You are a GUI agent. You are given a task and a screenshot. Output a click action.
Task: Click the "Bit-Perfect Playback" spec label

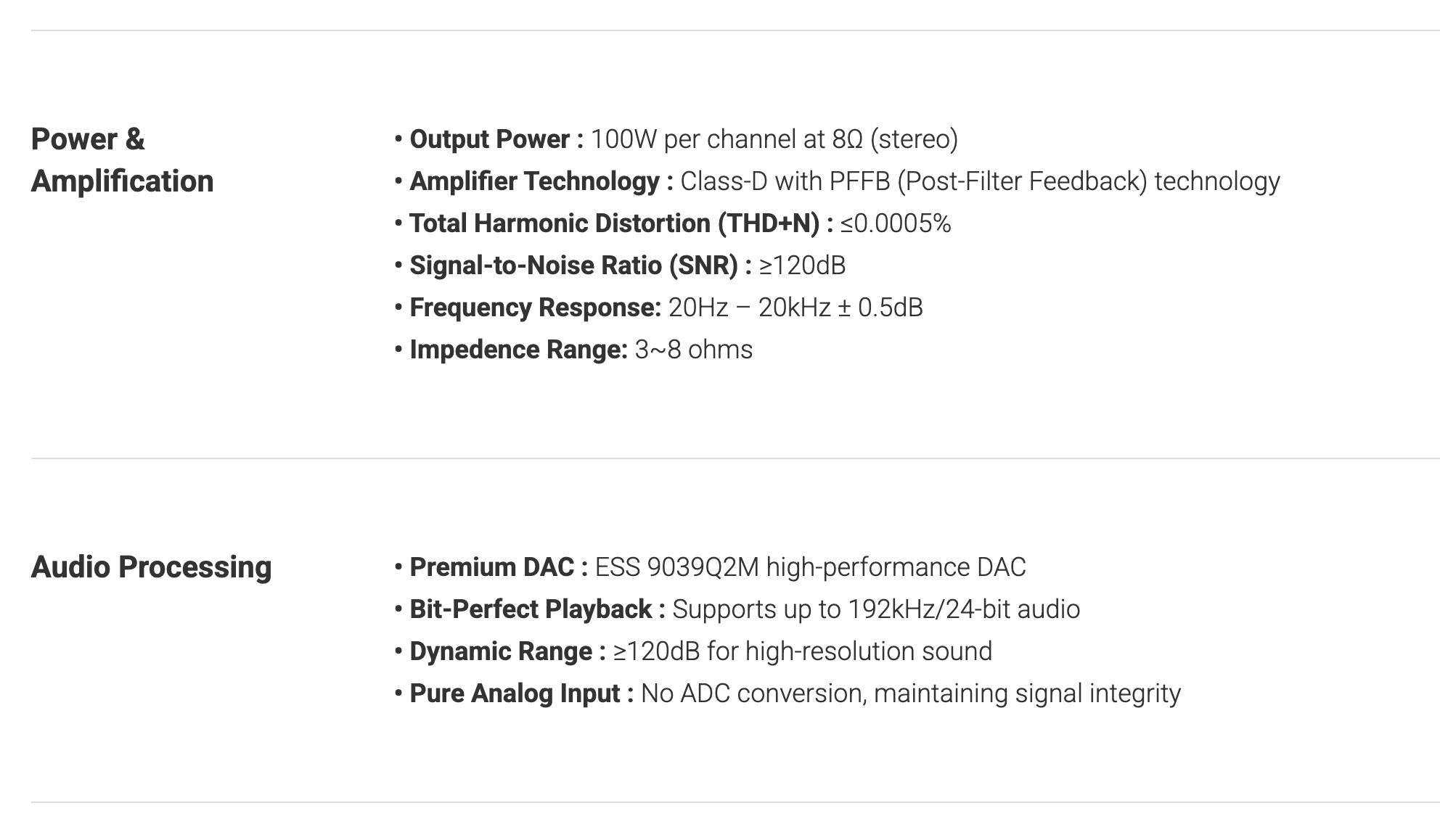point(531,609)
